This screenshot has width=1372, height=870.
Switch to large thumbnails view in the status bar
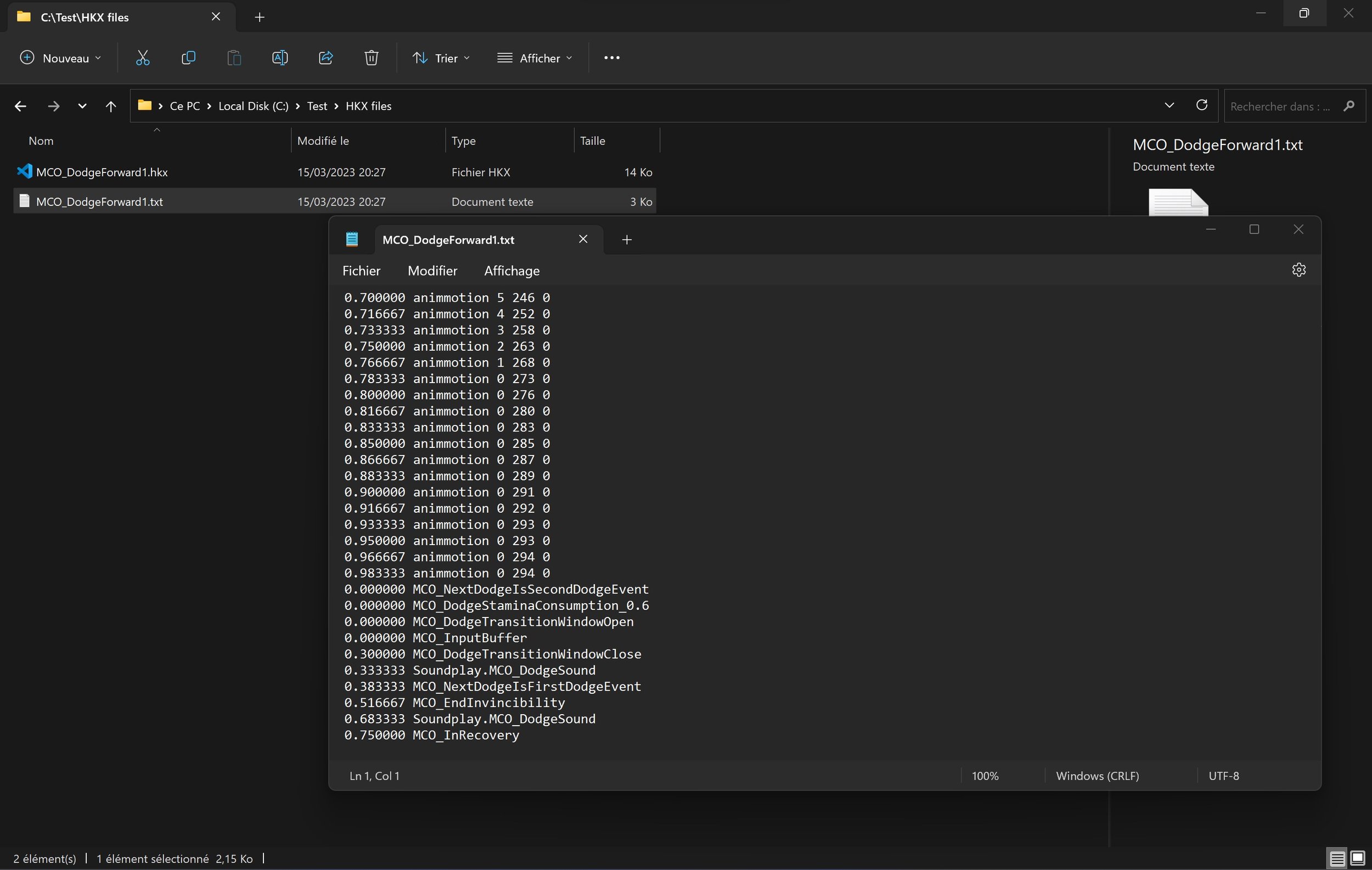(x=1358, y=858)
